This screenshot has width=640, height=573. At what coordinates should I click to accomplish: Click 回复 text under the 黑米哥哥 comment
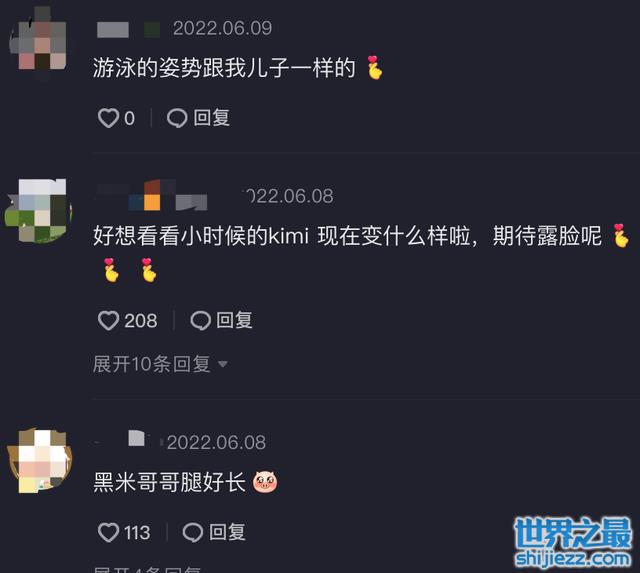(x=227, y=532)
